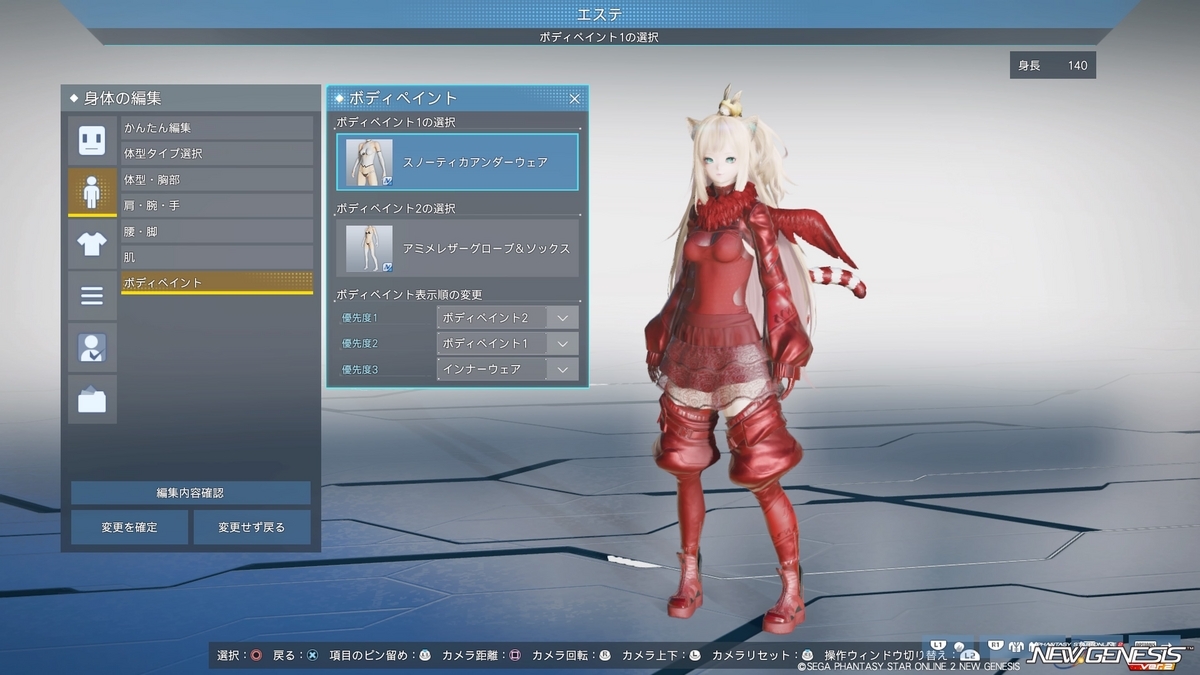This screenshot has height=675, width=1200.
Task: Open the 体型・胸部 menu item
Action: coord(217,180)
